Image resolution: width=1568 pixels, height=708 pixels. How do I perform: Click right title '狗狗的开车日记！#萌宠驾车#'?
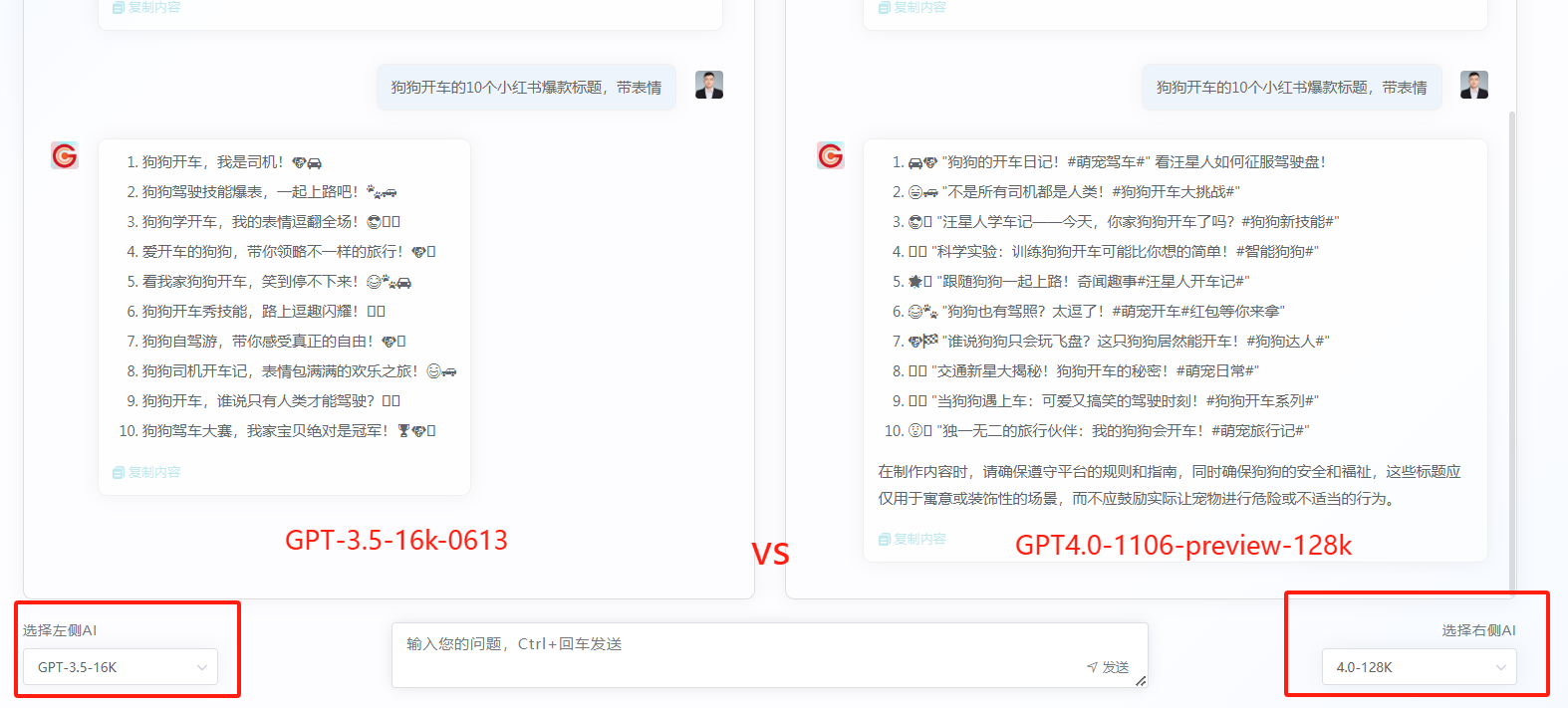click(1046, 162)
